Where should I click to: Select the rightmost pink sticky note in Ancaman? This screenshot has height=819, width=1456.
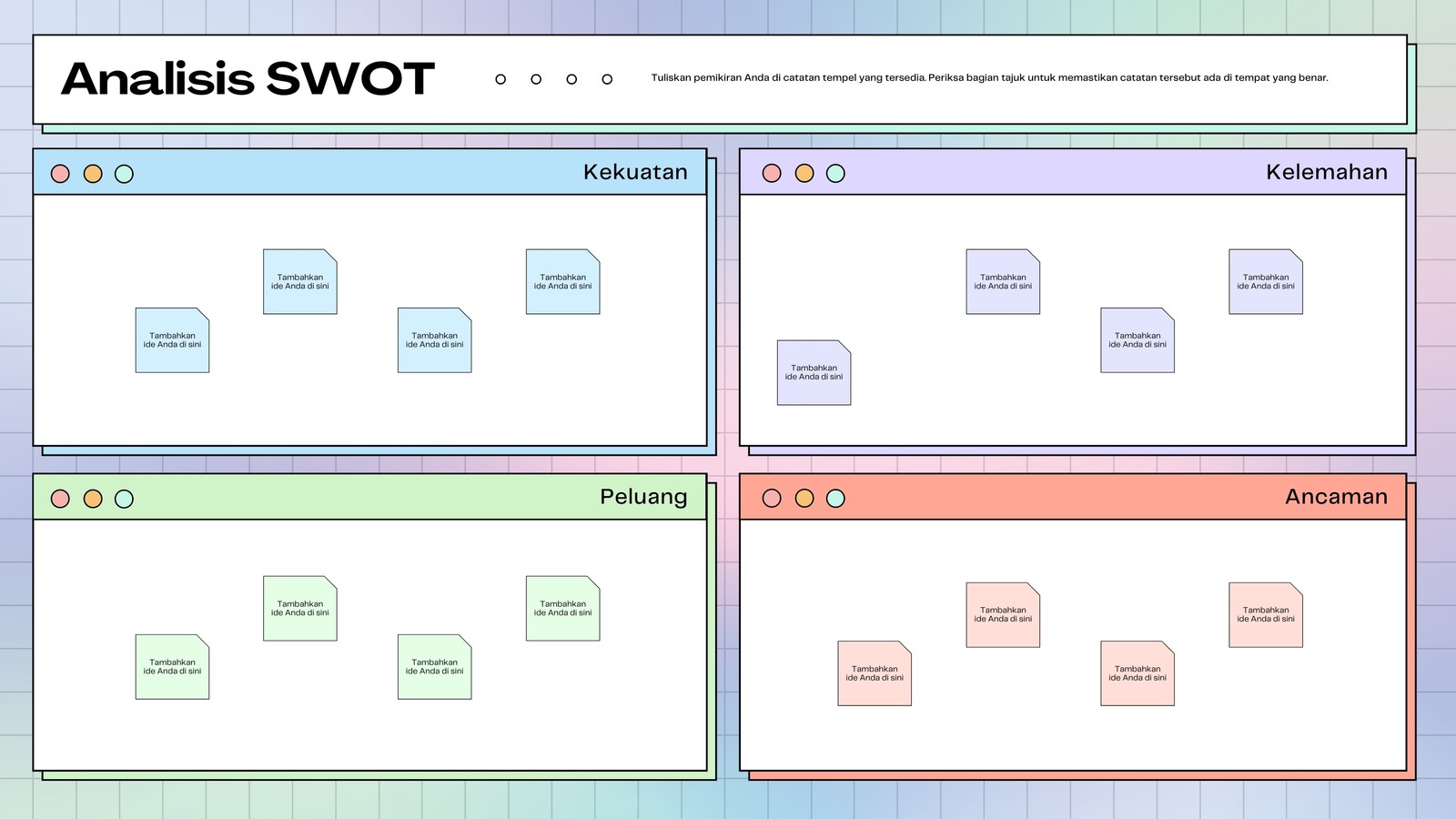(x=1266, y=615)
